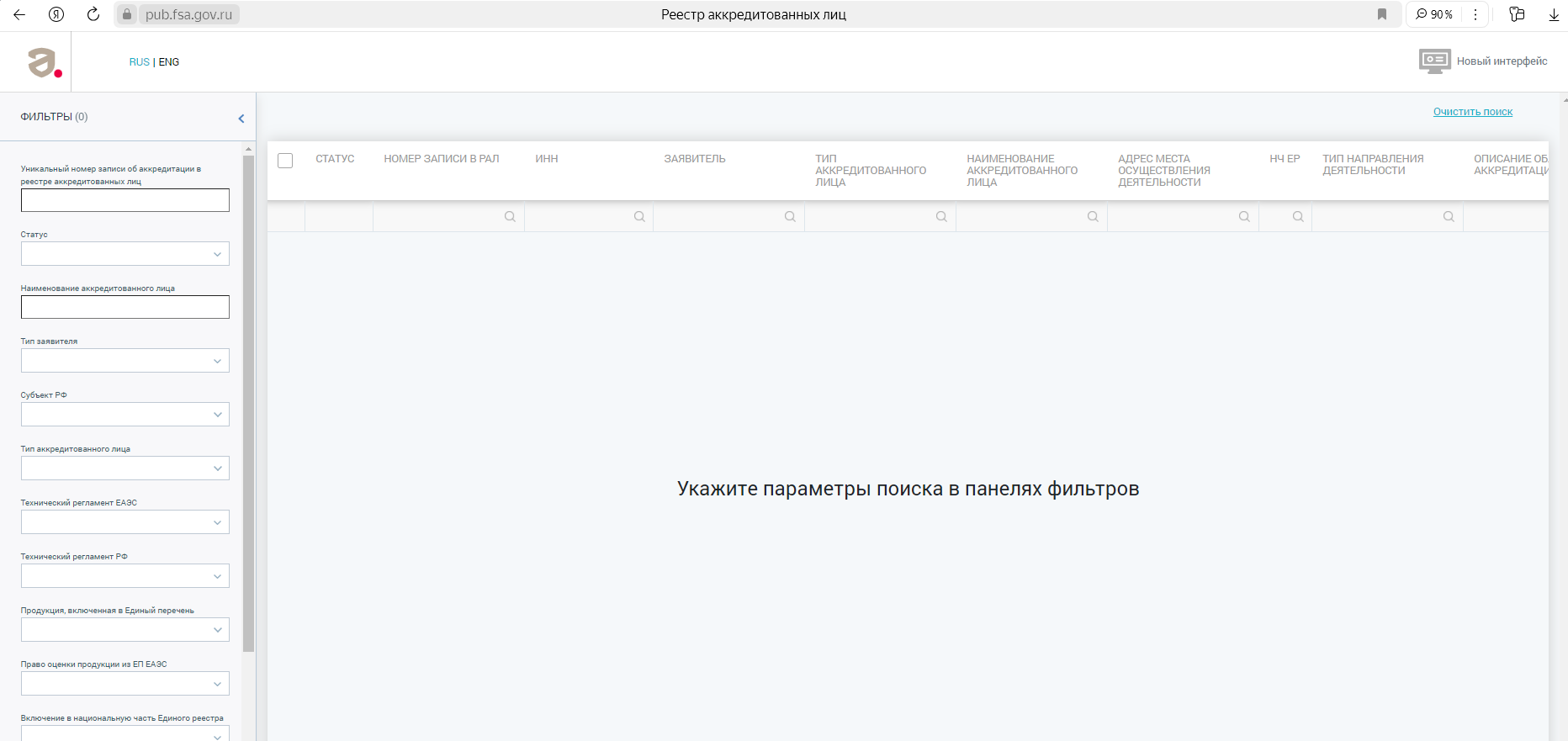Click search icon under ИНН column
The image size is (1568, 741).
coord(639,217)
